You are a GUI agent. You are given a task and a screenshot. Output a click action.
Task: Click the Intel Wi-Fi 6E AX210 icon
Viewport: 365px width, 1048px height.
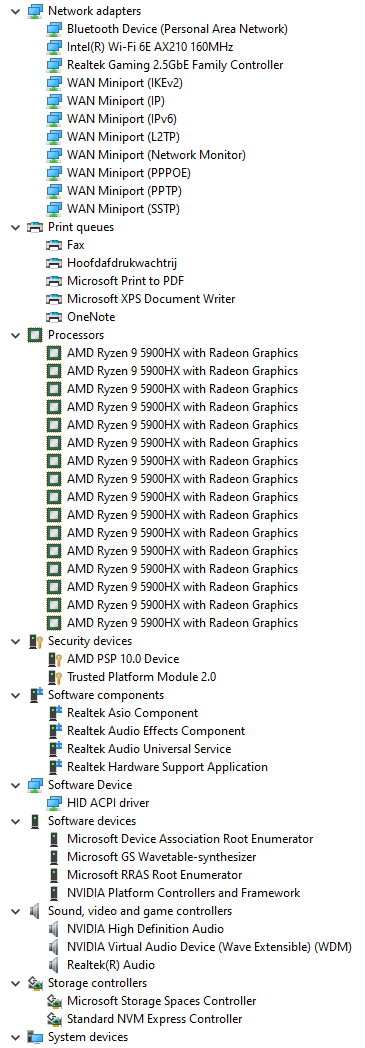(x=54, y=47)
